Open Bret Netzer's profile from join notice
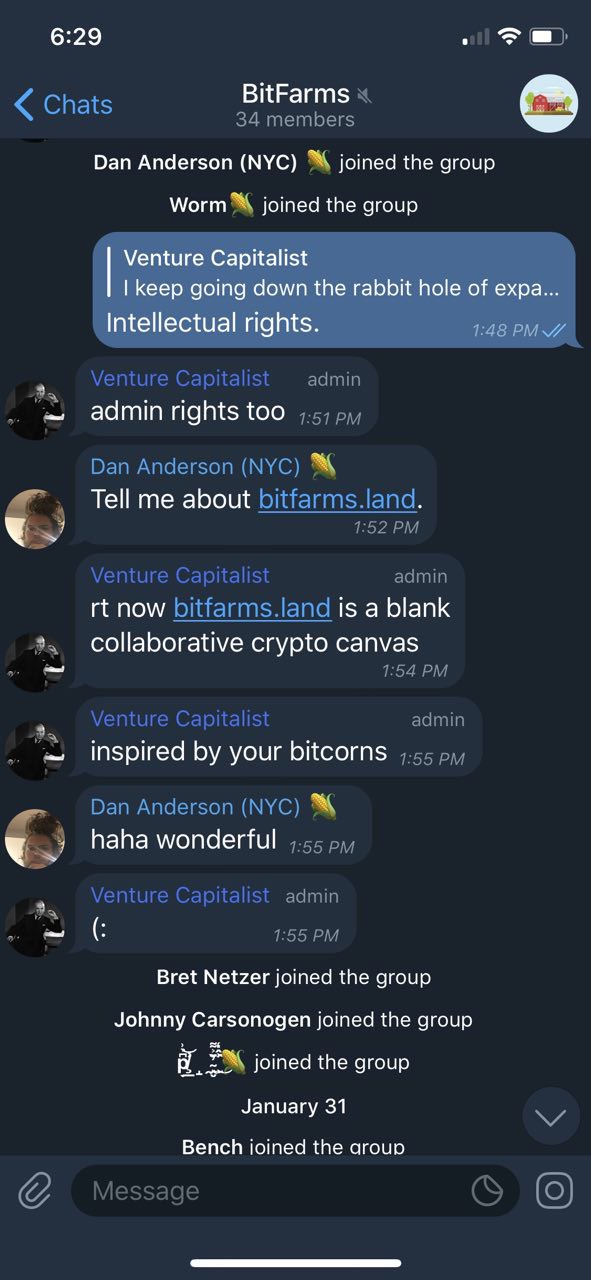The width and height of the screenshot is (591, 1280). point(213,977)
